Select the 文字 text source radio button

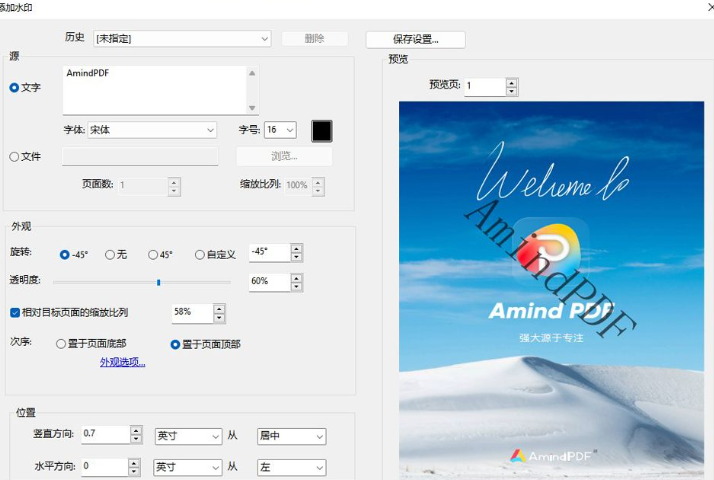[14, 87]
